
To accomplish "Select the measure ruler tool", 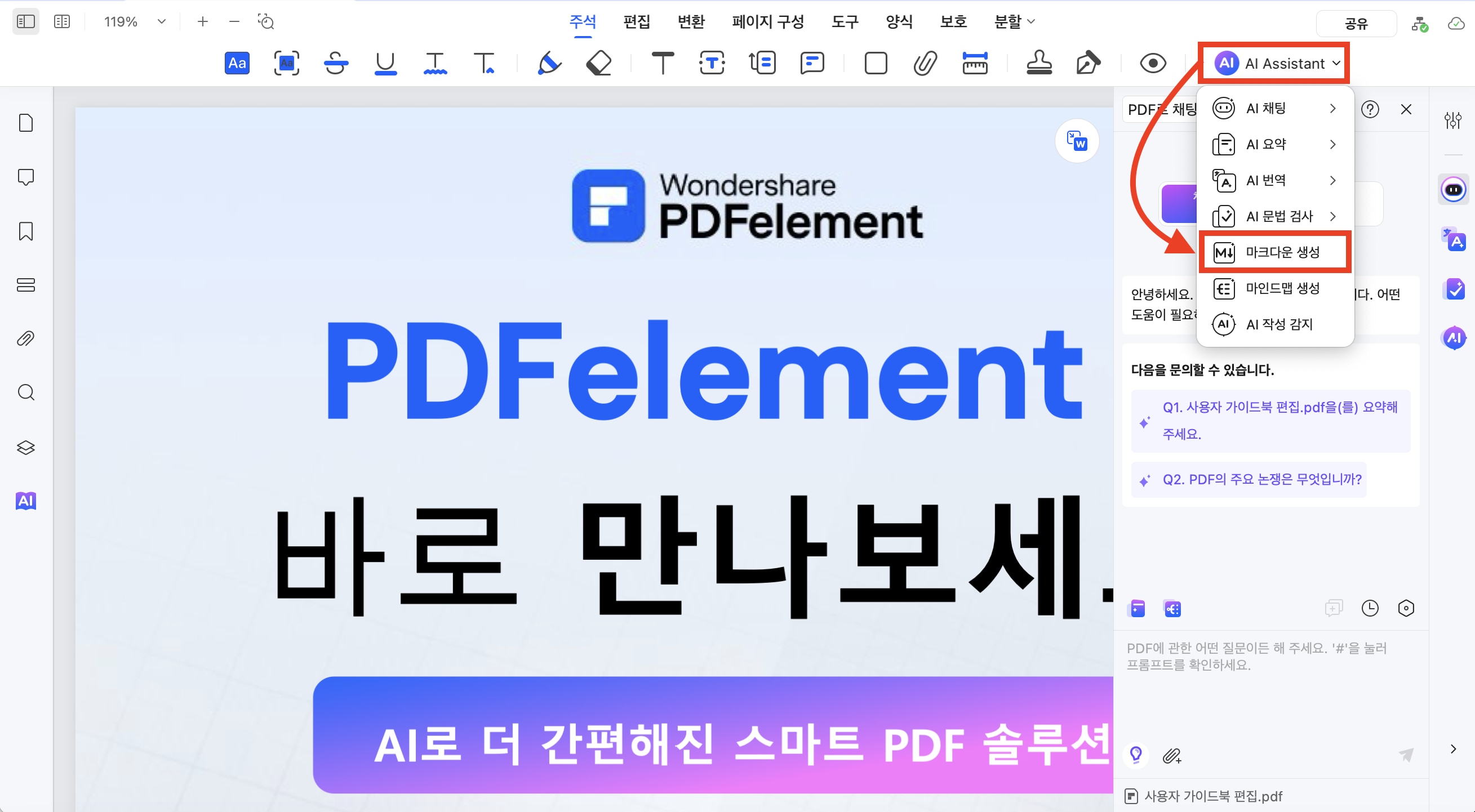I will [x=975, y=63].
